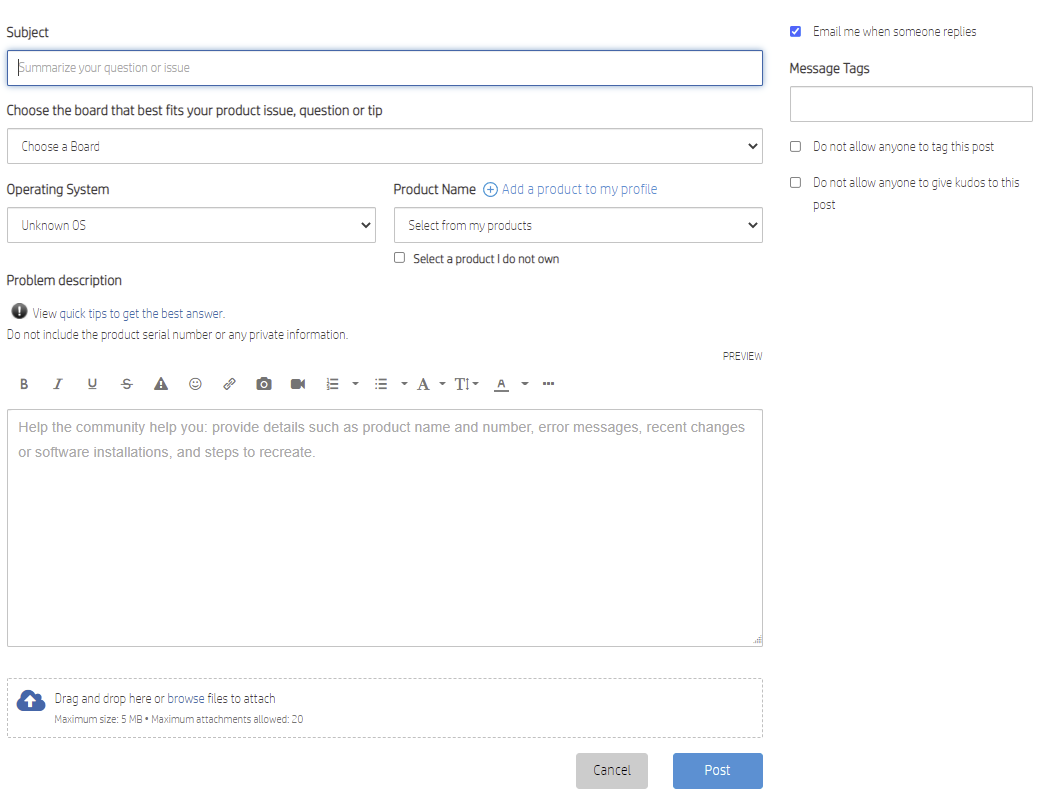1039x793 pixels.
Task: Open the more formatting options menu
Action: coord(548,383)
